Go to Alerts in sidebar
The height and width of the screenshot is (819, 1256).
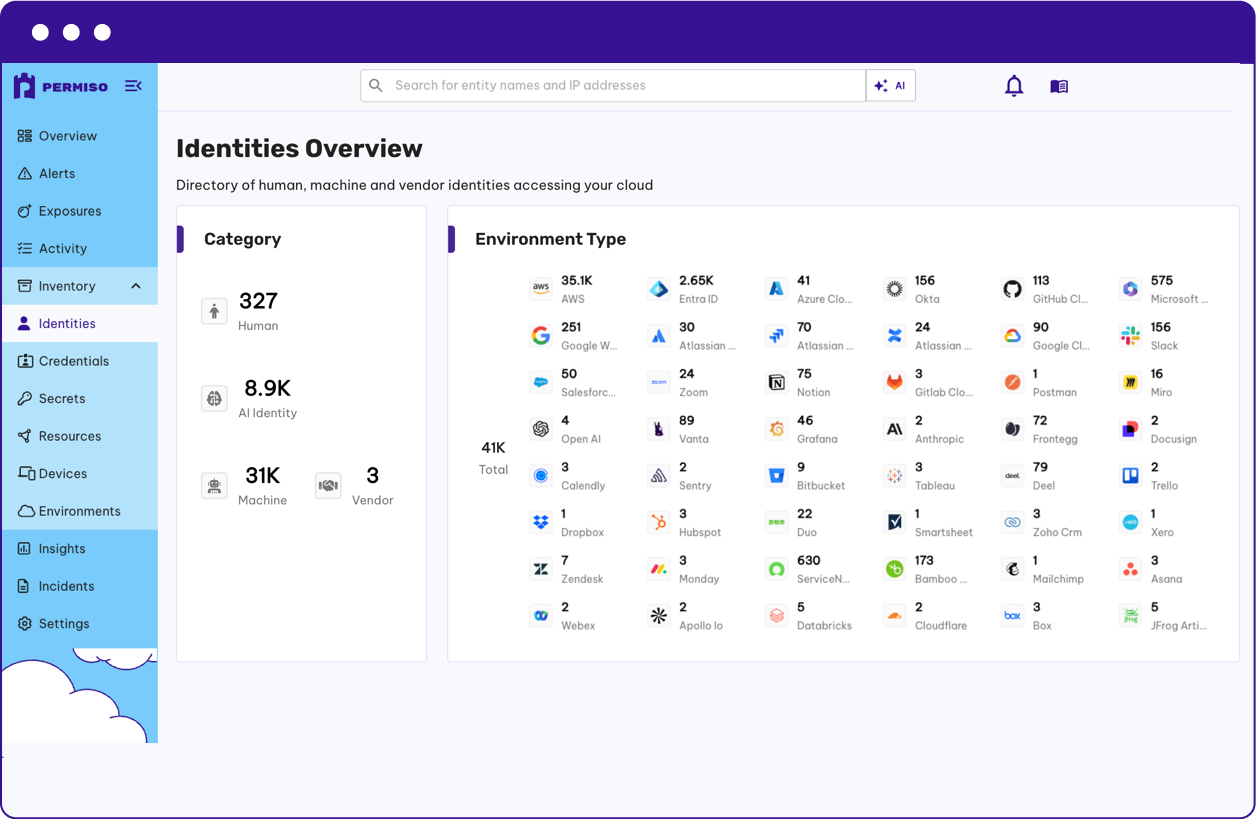click(57, 174)
